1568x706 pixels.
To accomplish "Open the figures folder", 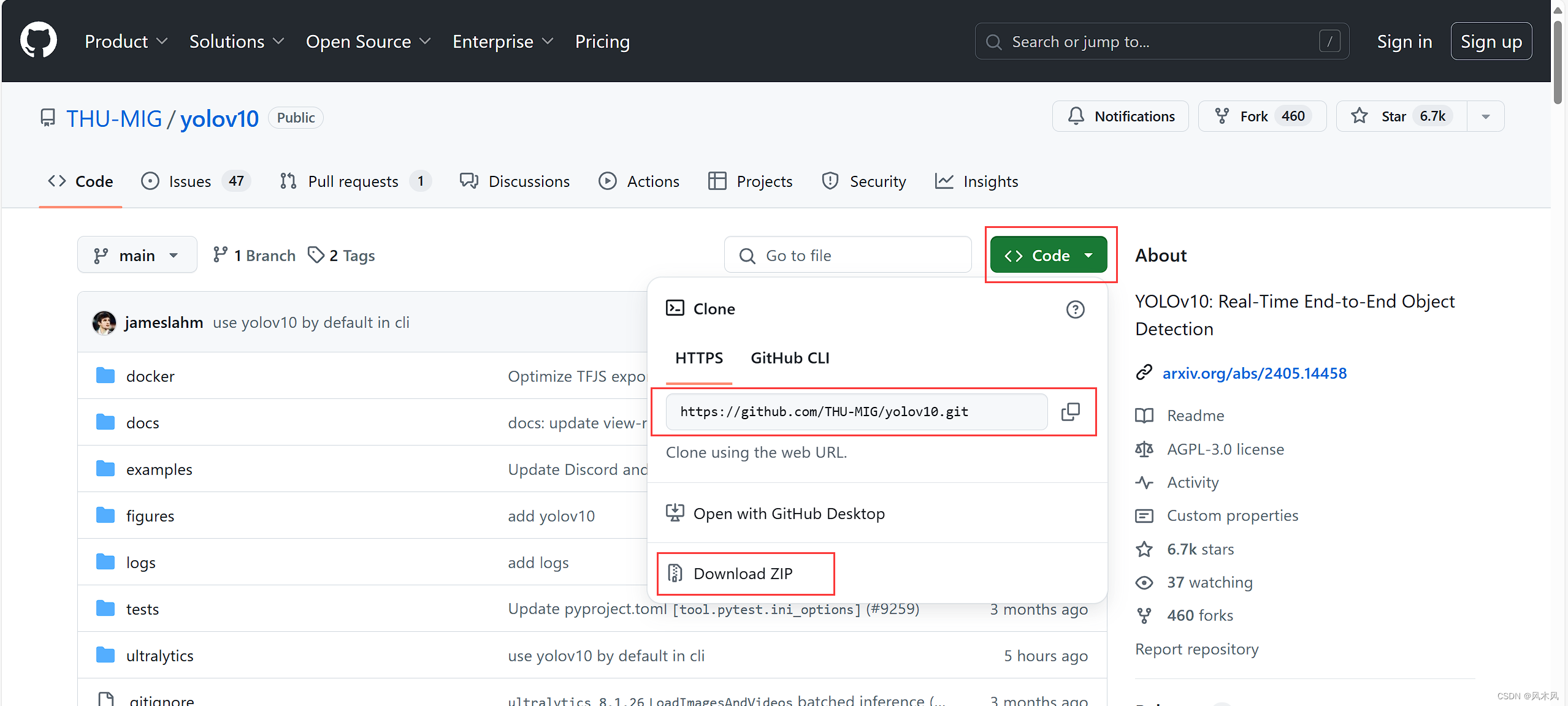I will point(150,516).
